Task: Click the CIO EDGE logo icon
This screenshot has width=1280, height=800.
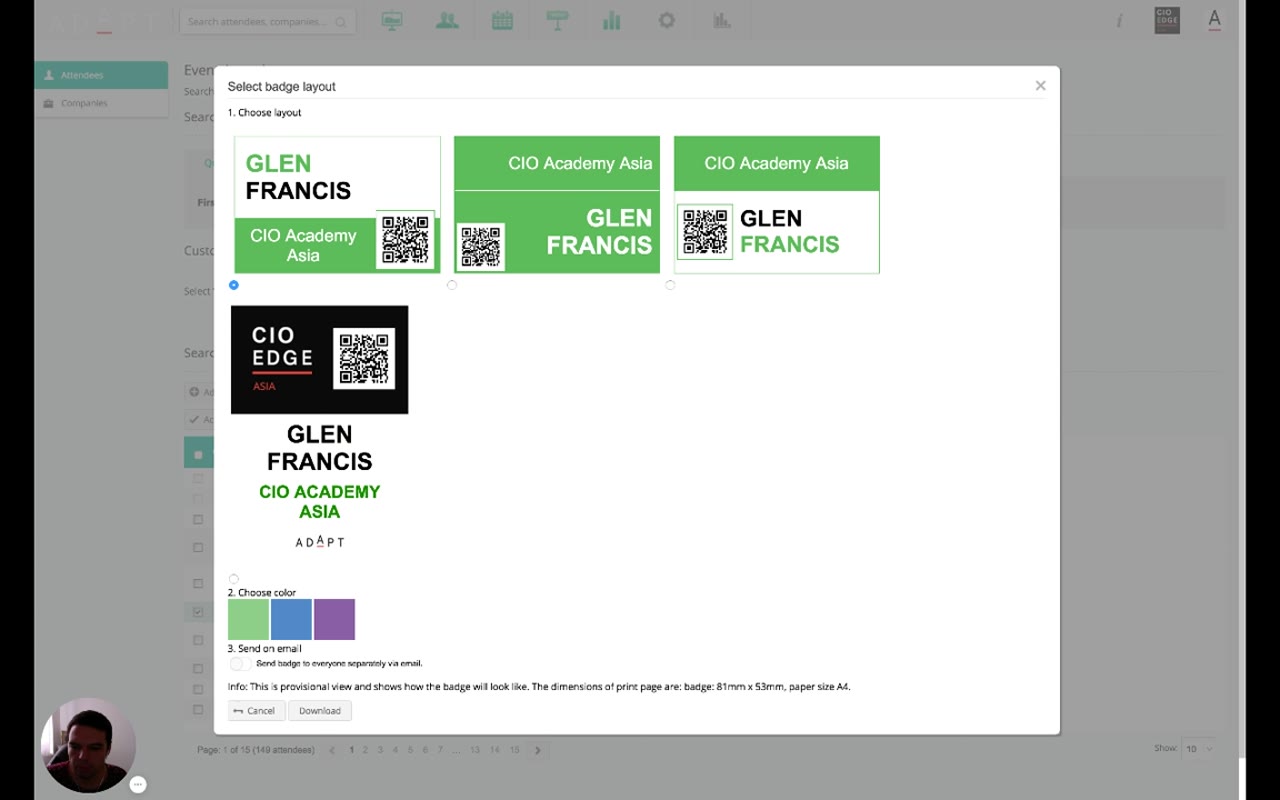Action: coord(1167,20)
